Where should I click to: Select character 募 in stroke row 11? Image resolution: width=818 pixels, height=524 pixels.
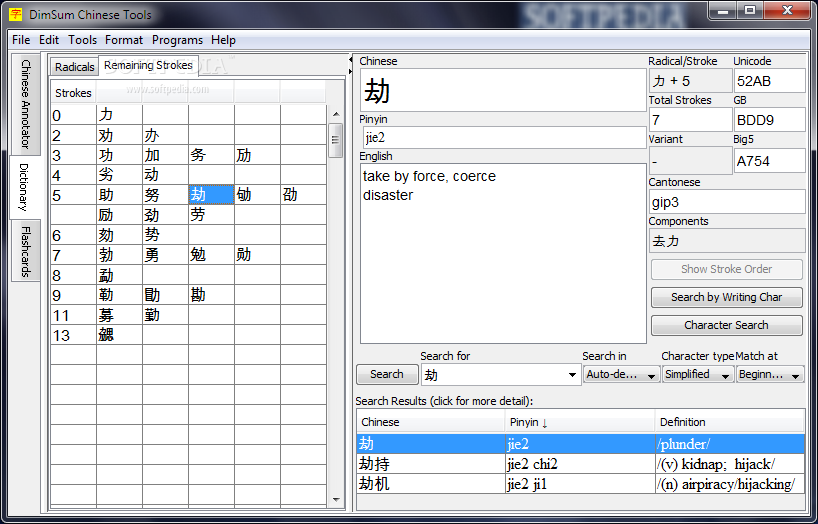[x=119, y=315]
